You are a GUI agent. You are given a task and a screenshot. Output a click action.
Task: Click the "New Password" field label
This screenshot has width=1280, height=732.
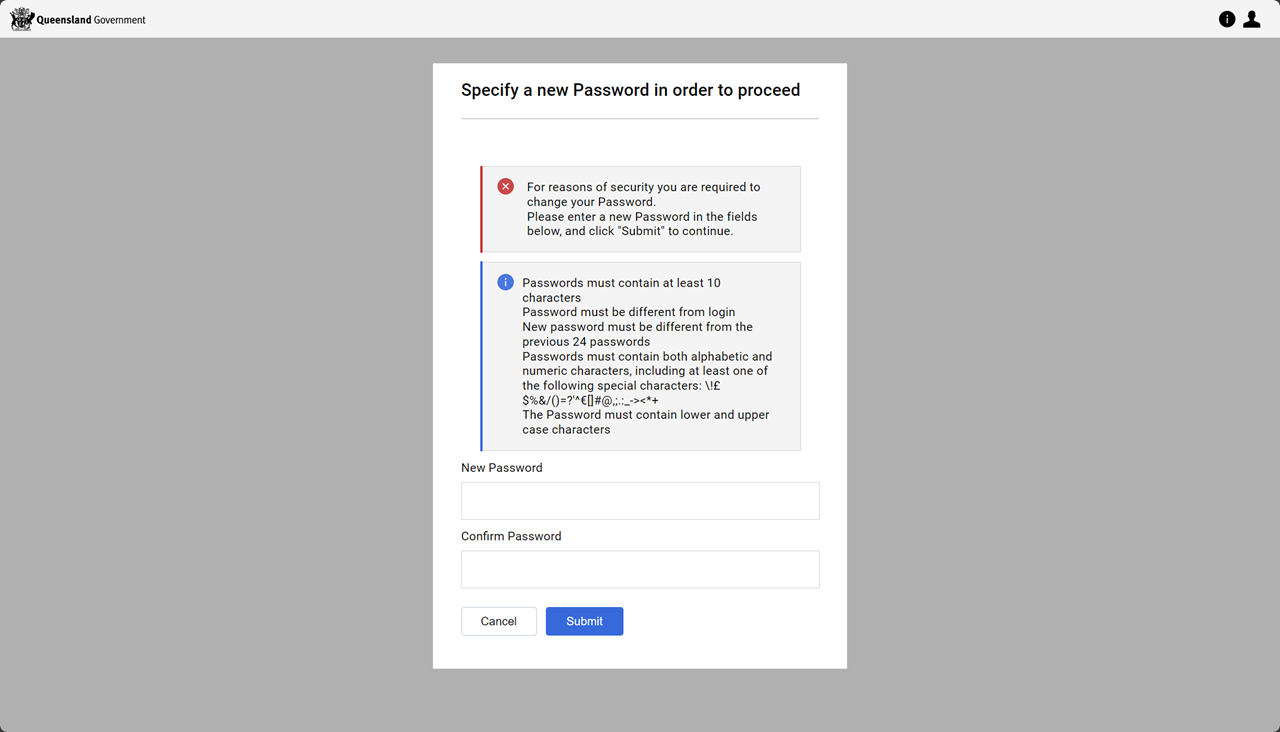point(502,468)
